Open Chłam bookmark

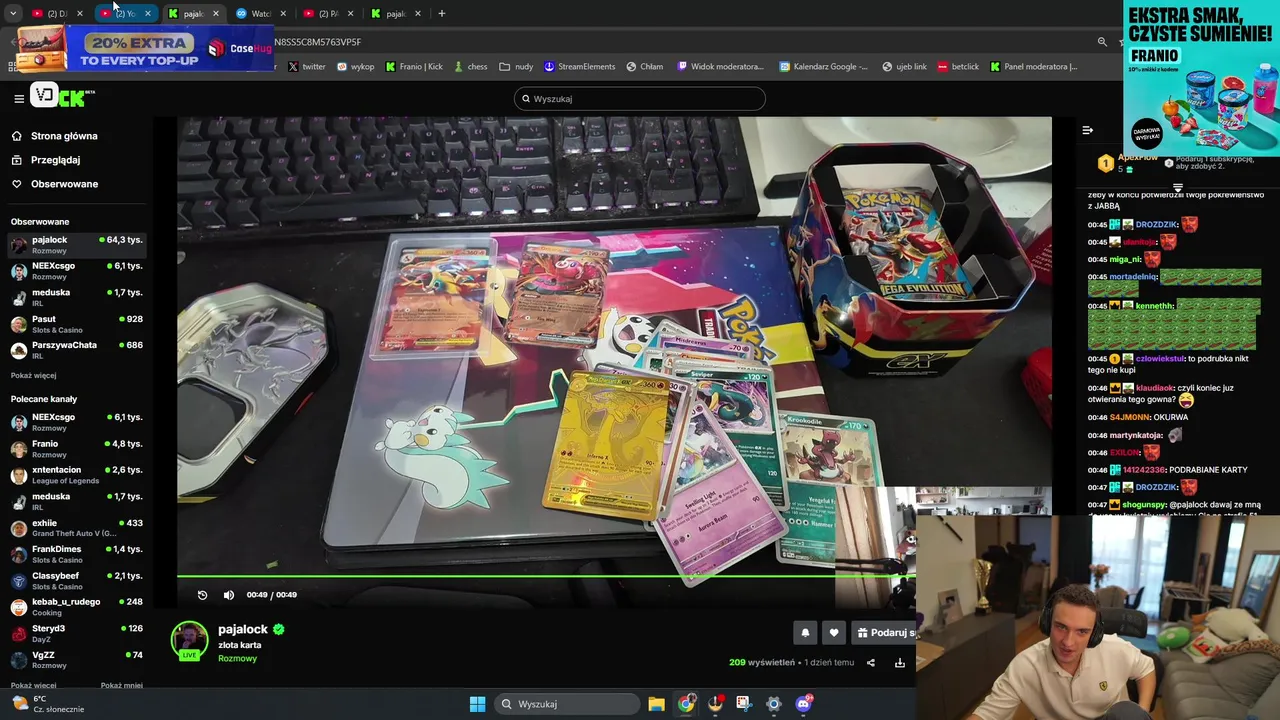tap(645, 67)
